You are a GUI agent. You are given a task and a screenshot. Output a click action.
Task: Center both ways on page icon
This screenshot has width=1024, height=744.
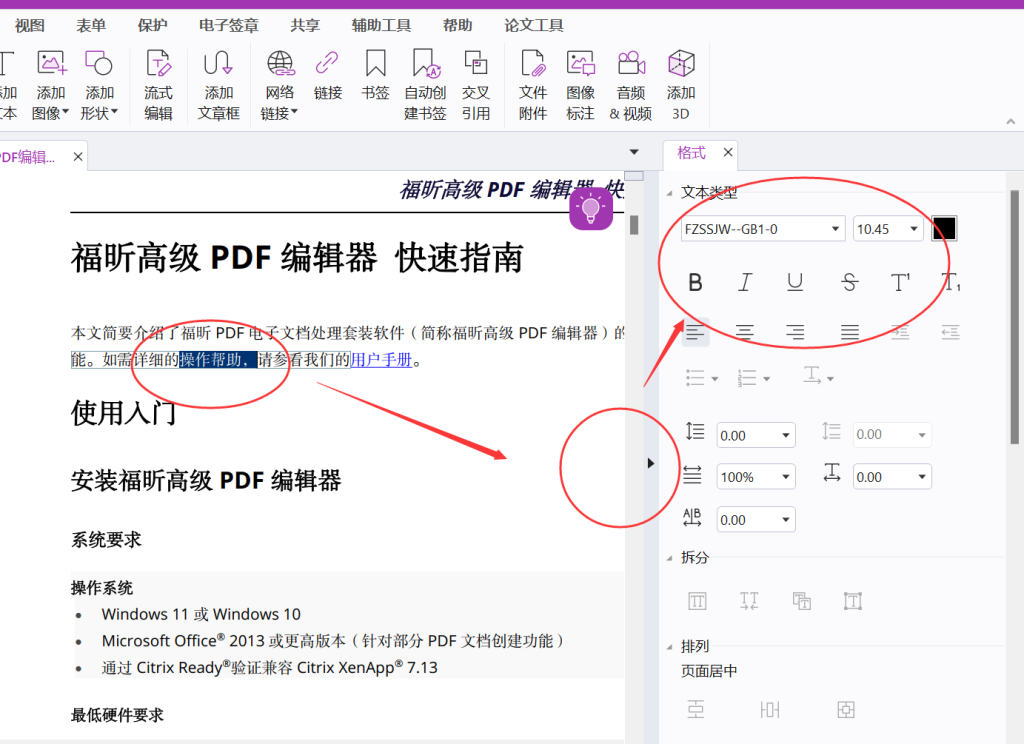click(x=846, y=709)
